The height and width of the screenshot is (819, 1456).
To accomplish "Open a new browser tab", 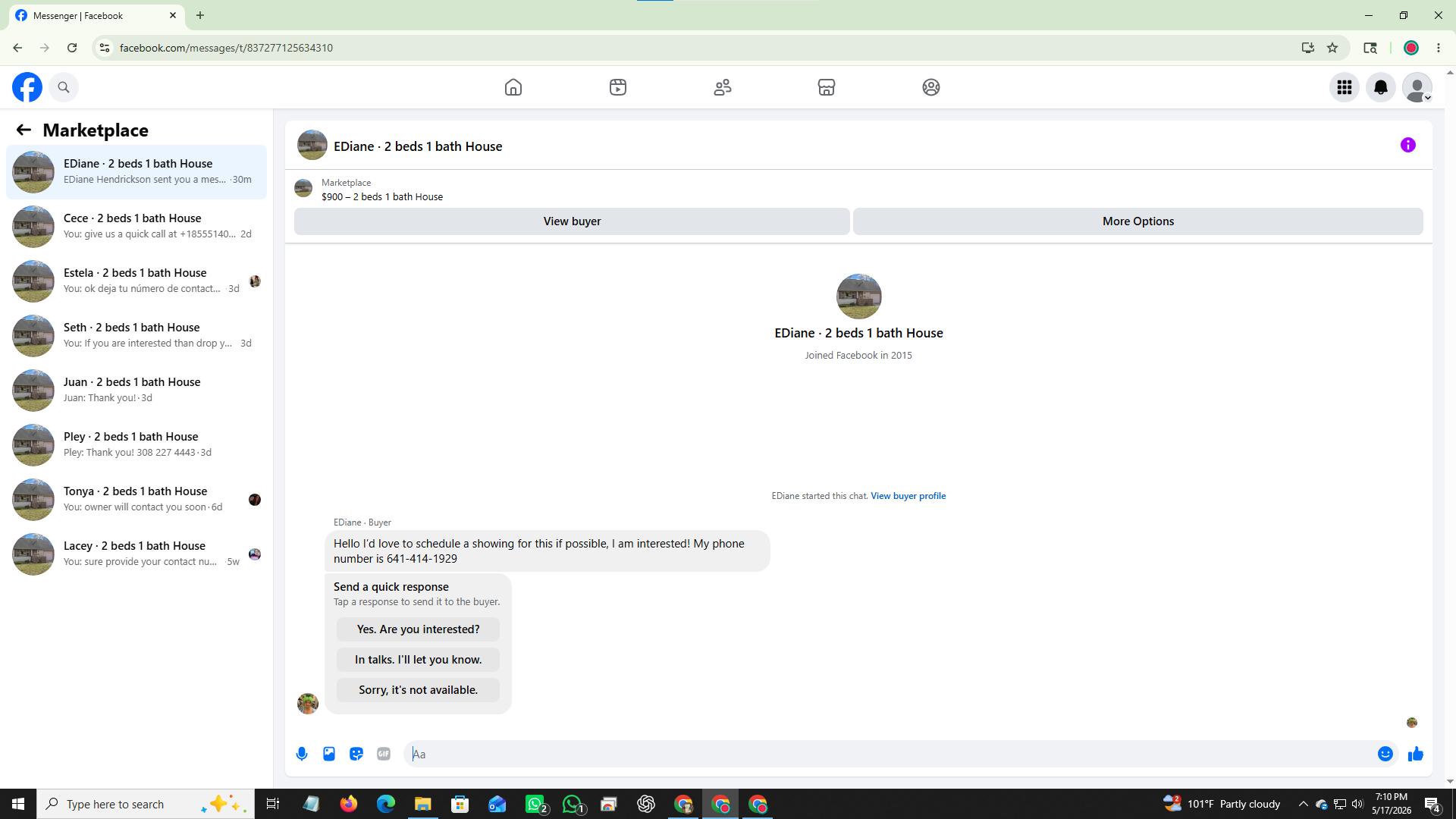I will point(200,15).
